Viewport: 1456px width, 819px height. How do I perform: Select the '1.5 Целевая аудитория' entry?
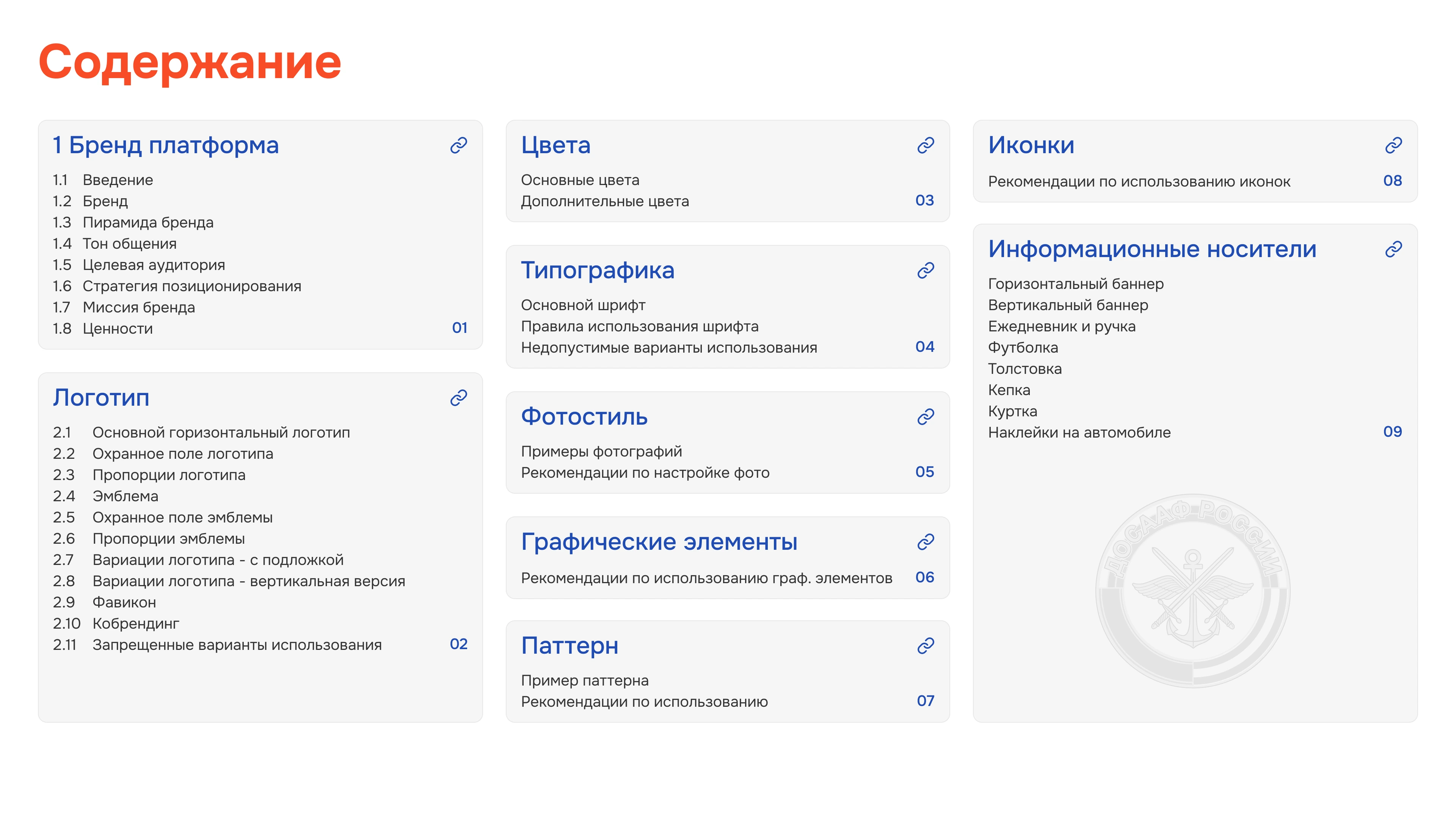(x=138, y=265)
